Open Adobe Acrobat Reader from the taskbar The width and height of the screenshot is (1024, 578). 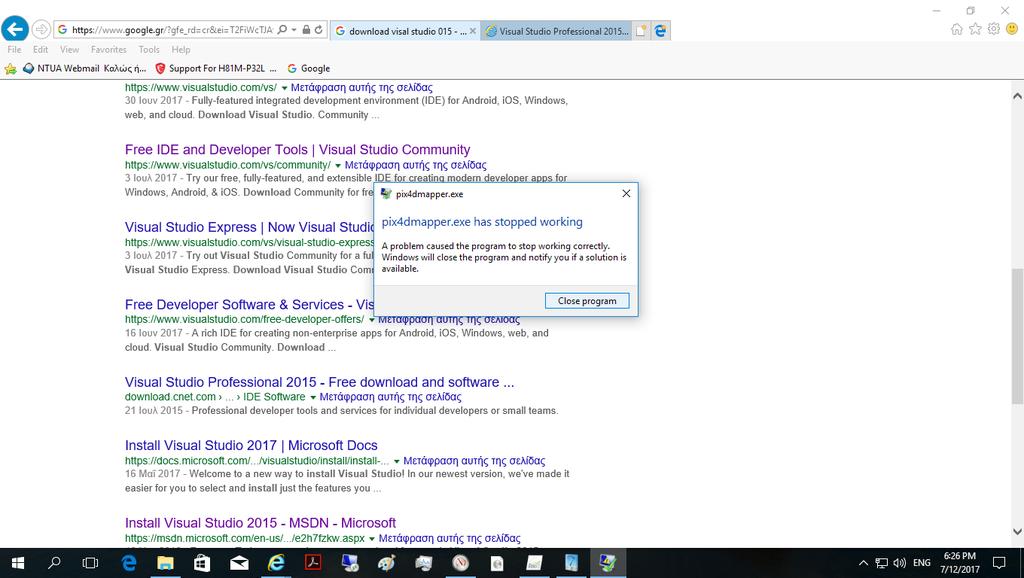pyautogui.click(x=313, y=563)
